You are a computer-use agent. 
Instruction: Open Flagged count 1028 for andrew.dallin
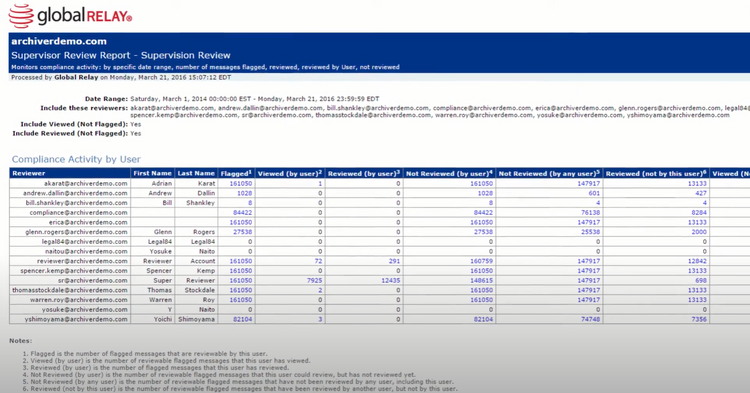tap(244, 193)
